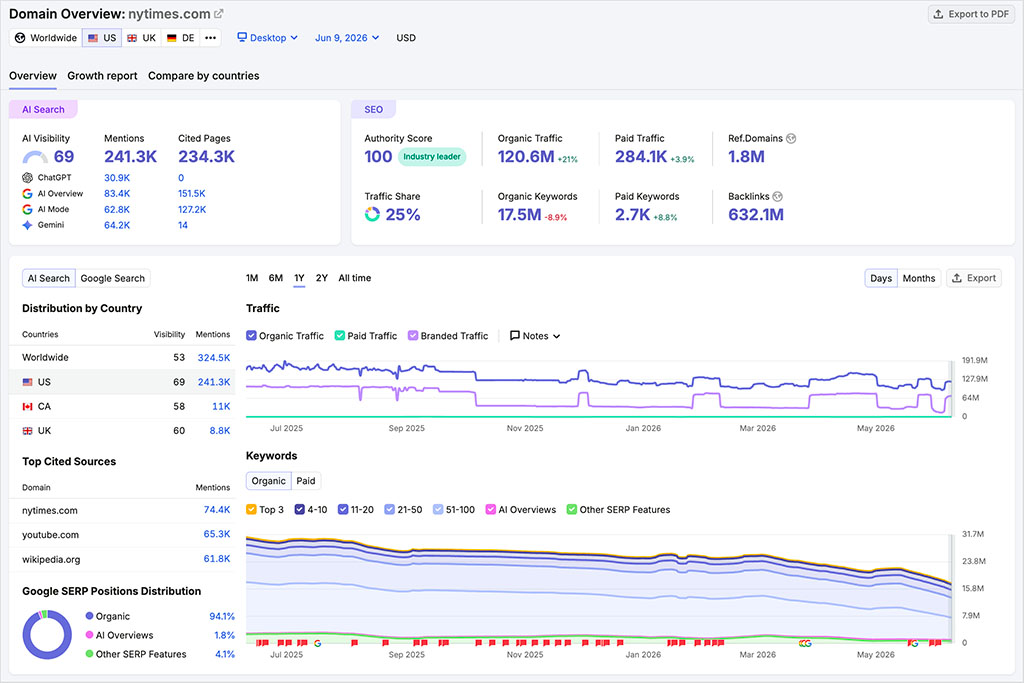Screen dimensions: 1024x683
Task: Open the Compare by countries tab
Action: pyautogui.click(x=203, y=76)
